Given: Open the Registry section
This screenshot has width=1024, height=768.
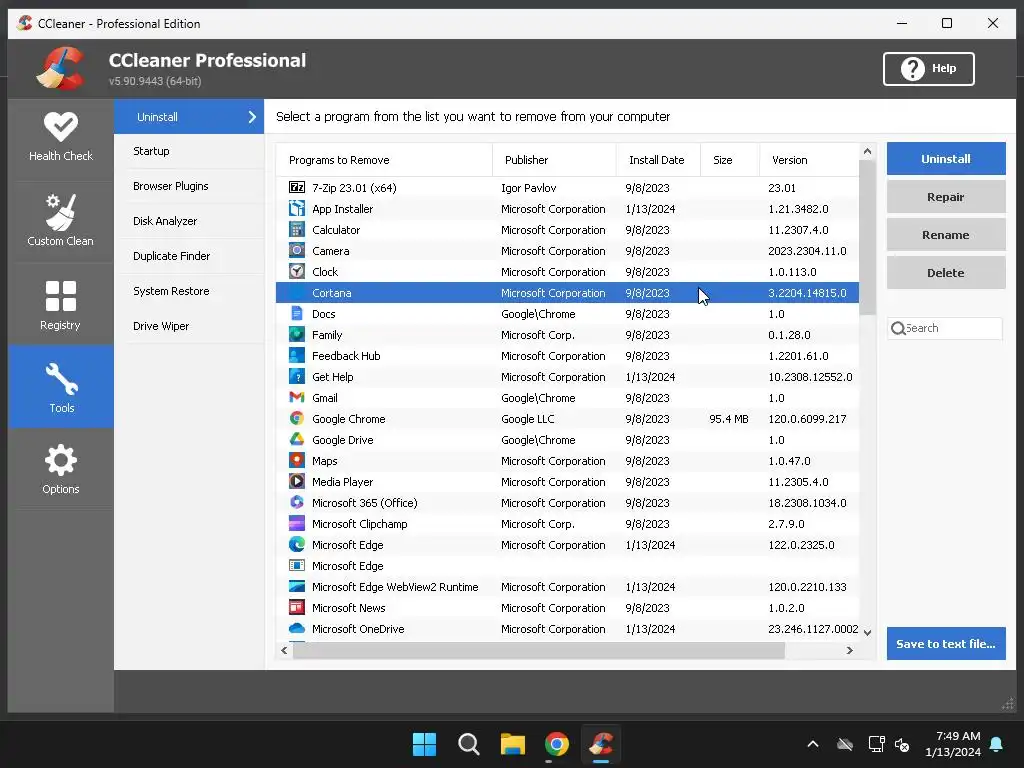Looking at the screenshot, I should click(x=61, y=306).
